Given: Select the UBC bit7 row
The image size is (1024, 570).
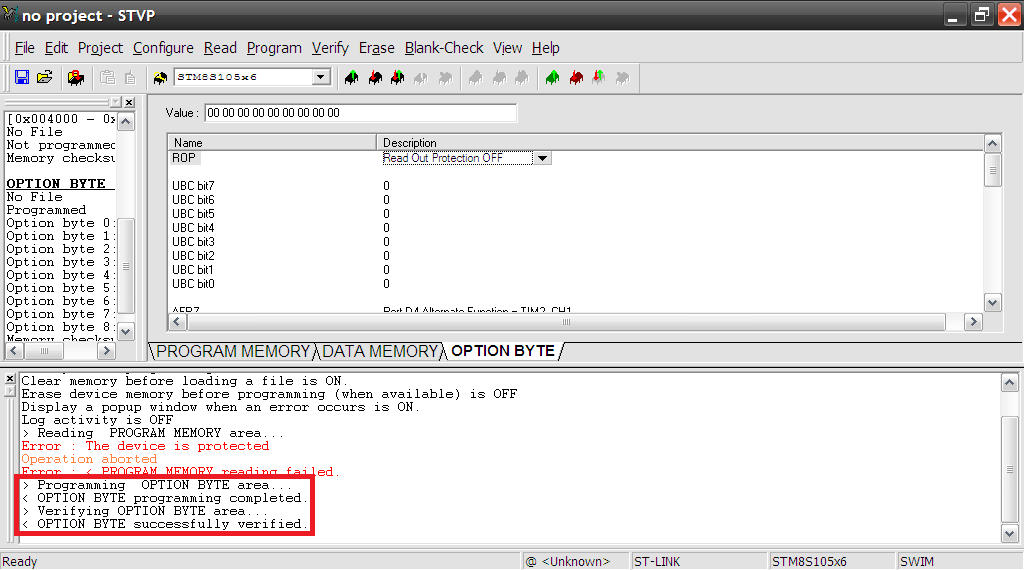Looking at the screenshot, I should click(x=193, y=186).
